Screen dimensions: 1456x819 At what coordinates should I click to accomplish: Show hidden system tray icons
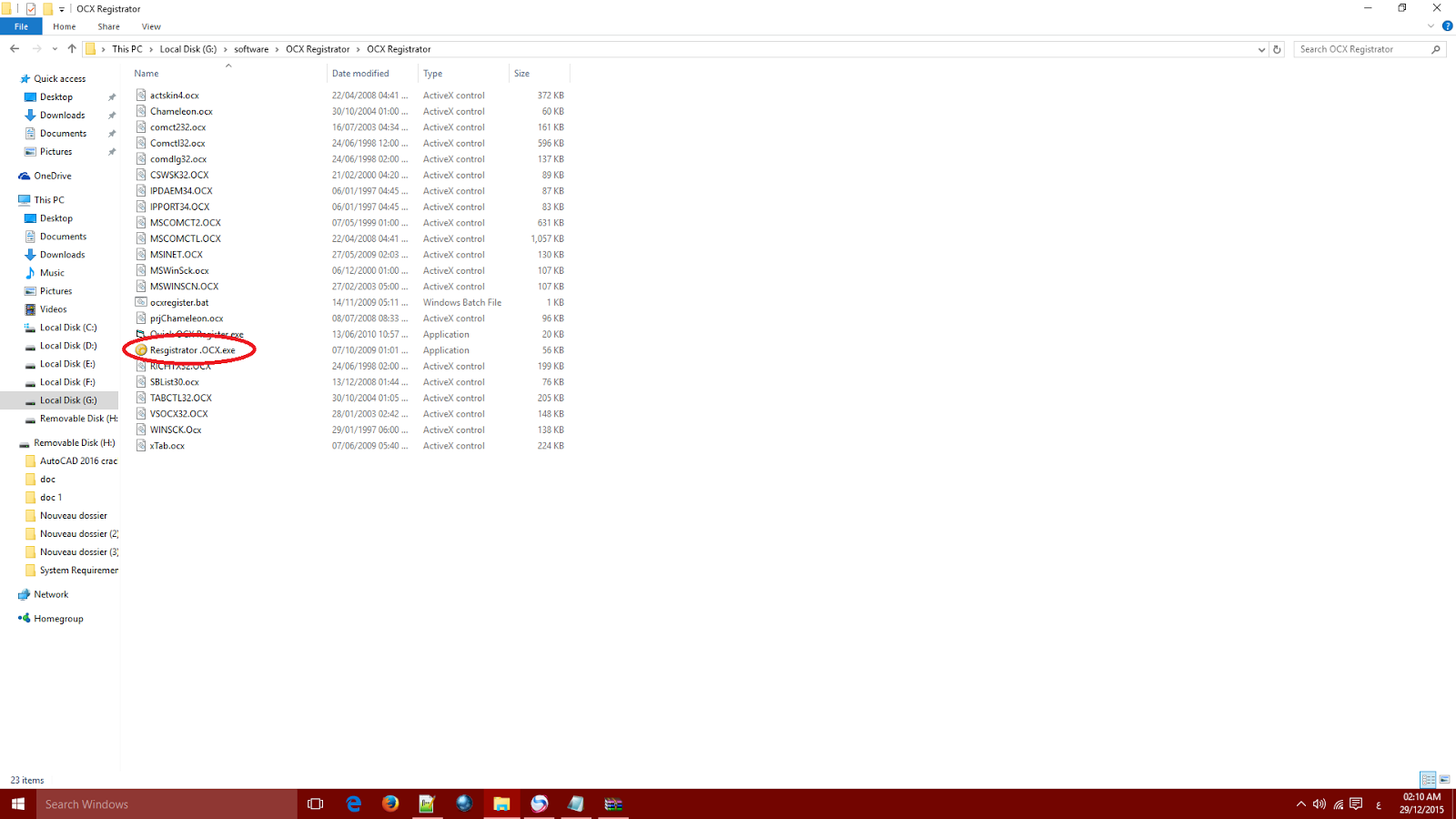tap(1300, 804)
